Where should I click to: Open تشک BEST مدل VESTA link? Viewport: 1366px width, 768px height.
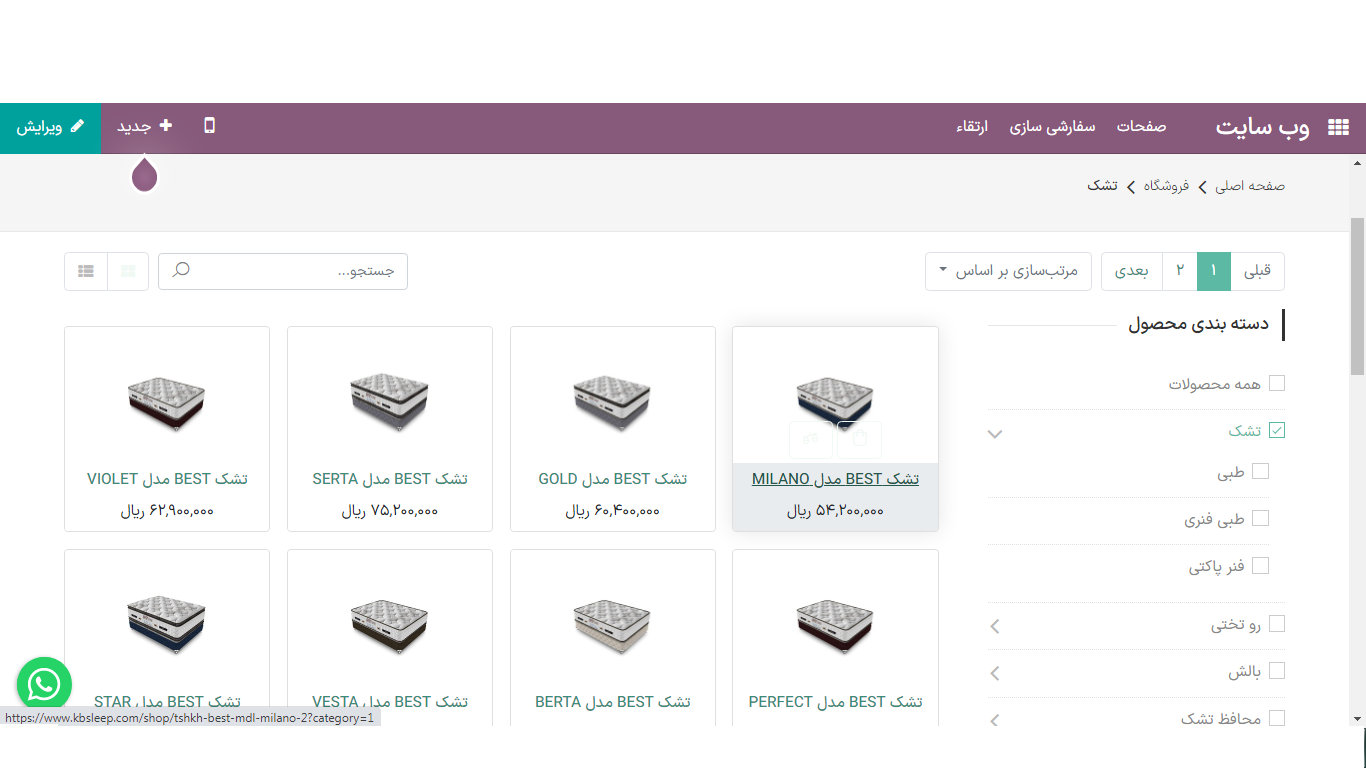point(390,702)
